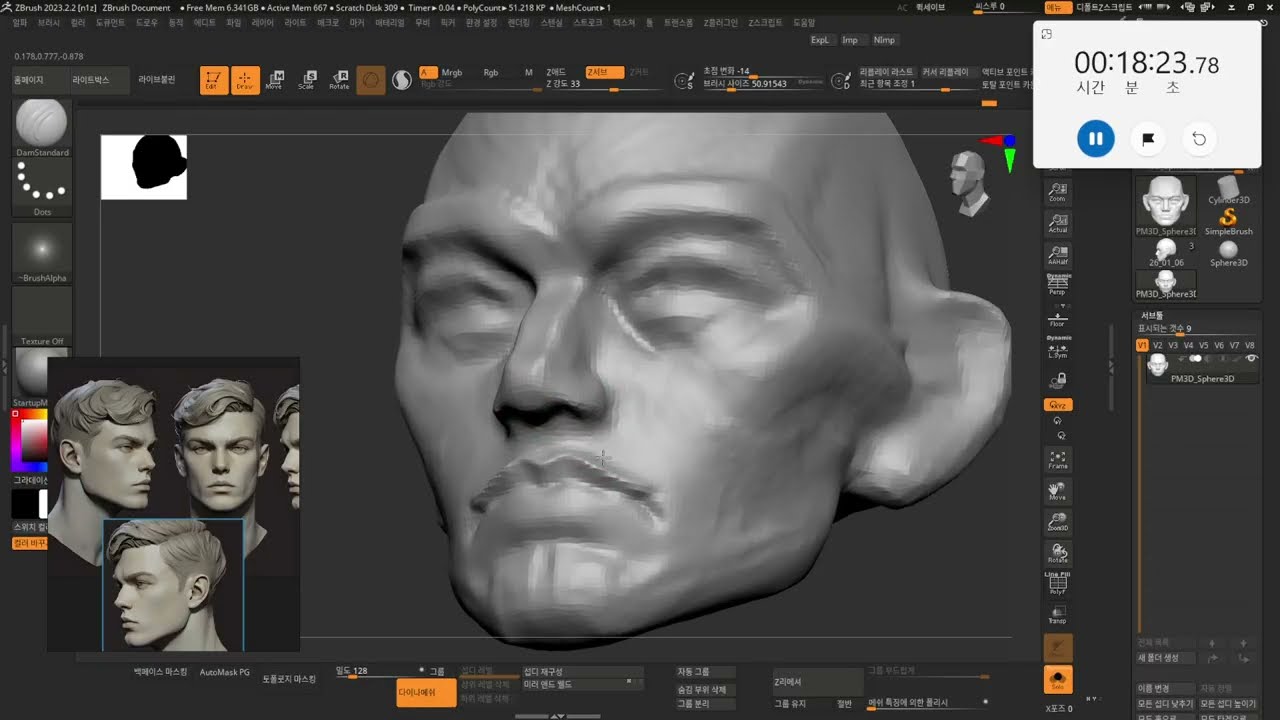The width and height of the screenshot is (1280, 720).
Task: Click the Gizmo 3D circle icon
Action: coord(371,81)
